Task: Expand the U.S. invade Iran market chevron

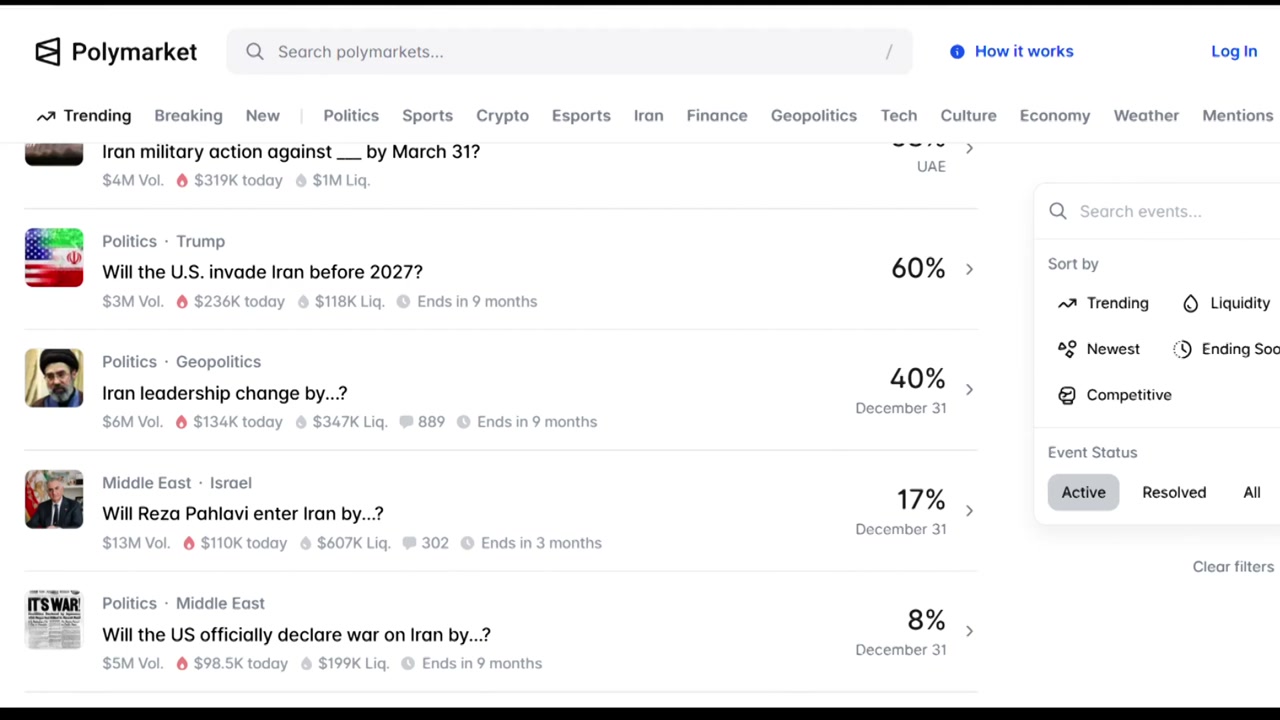Action: point(969,269)
